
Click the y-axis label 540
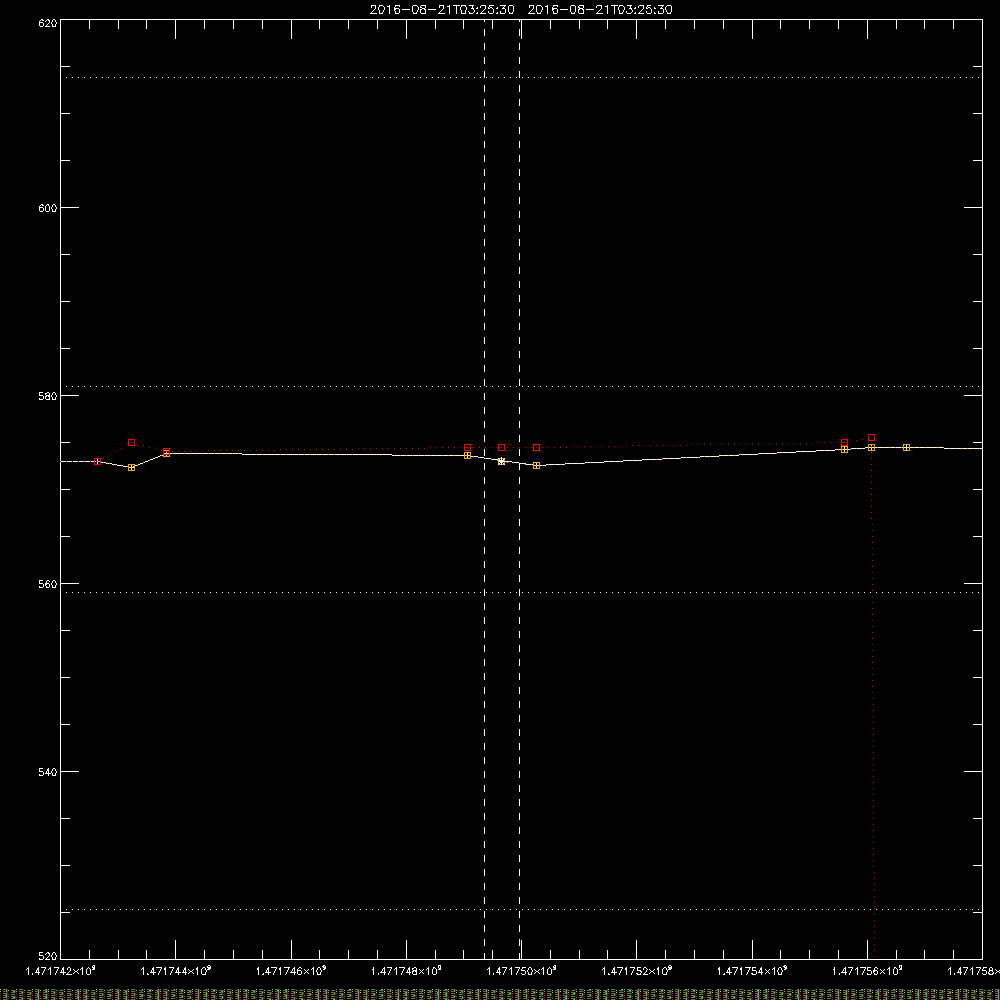coord(48,772)
